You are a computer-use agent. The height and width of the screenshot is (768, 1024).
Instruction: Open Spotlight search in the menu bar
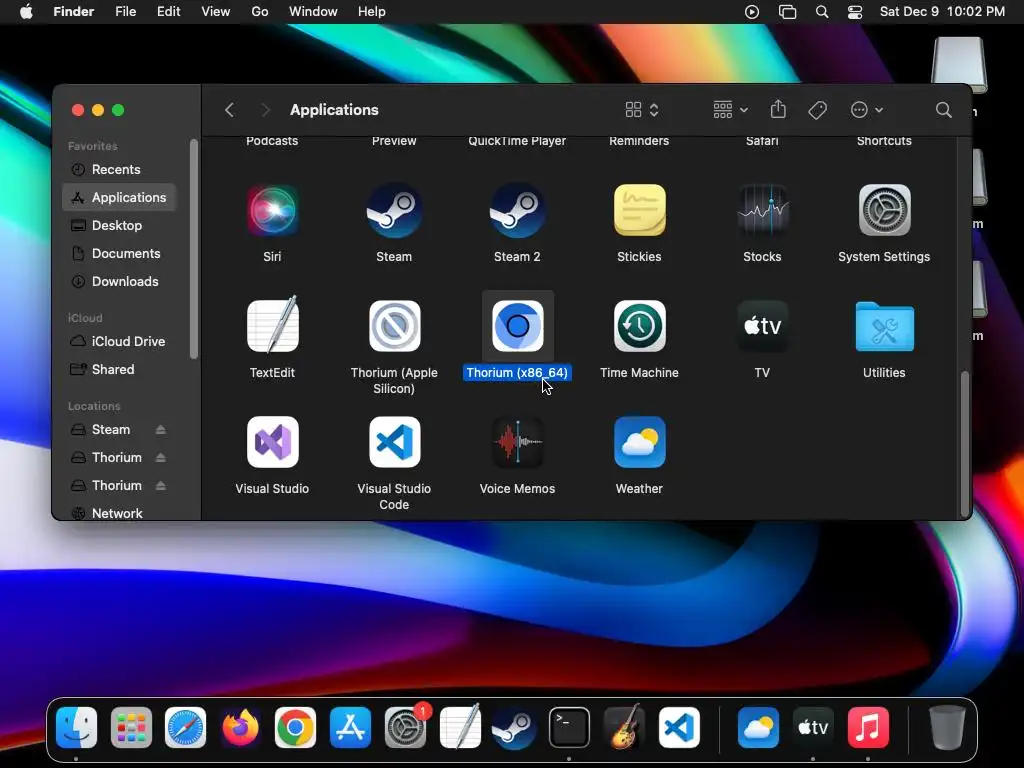[x=822, y=12]
